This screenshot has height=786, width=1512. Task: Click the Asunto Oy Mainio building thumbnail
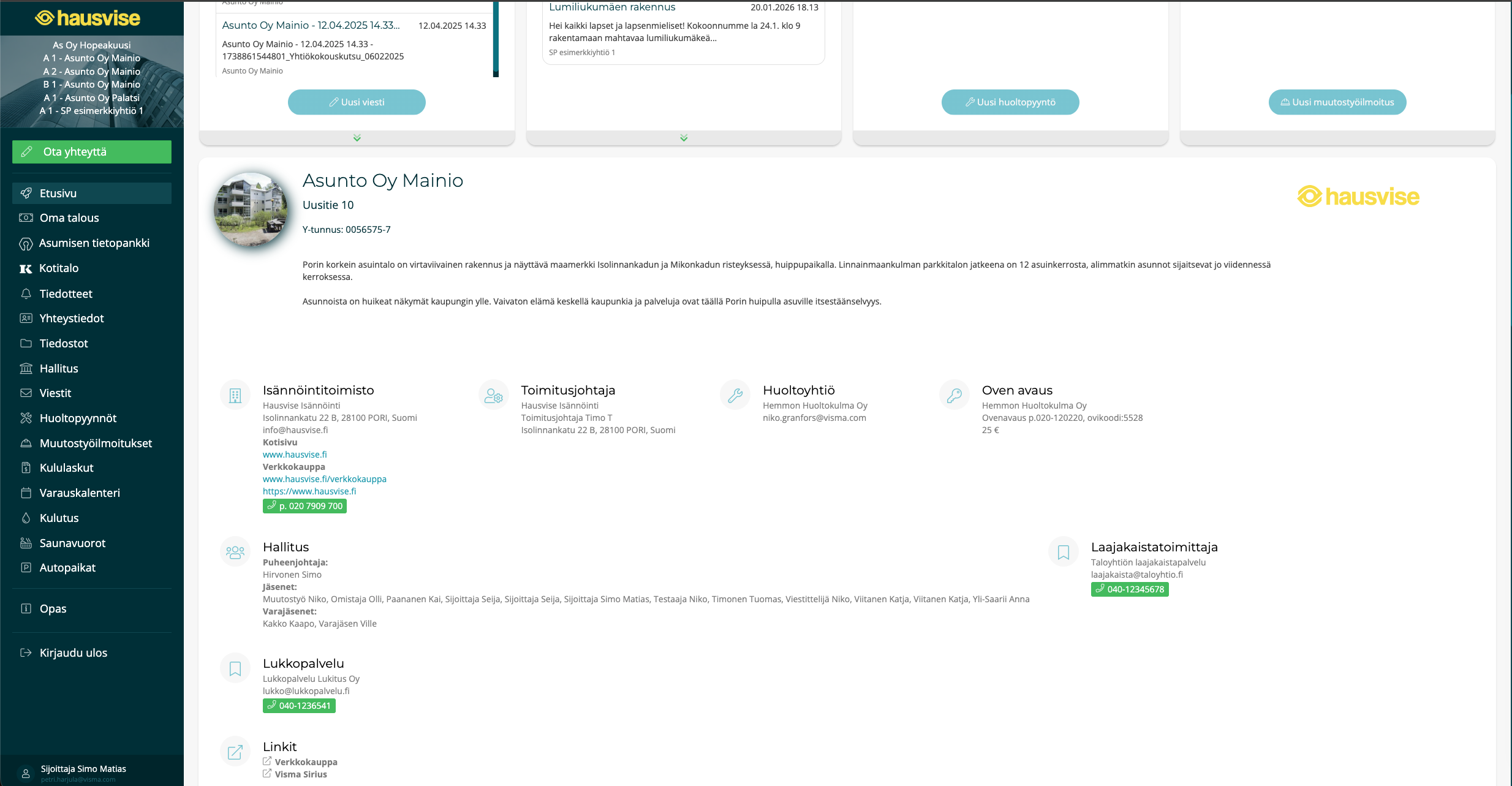(x=251, y=210)
